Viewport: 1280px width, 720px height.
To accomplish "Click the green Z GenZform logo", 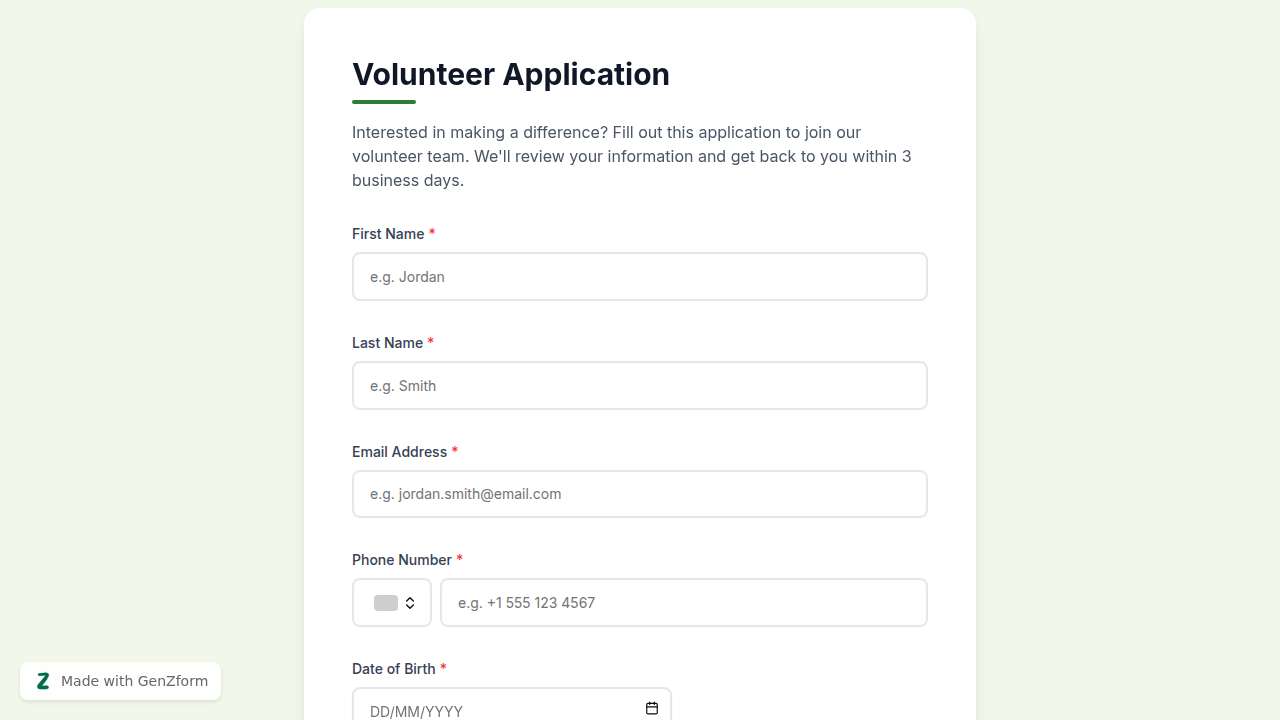I will tap(43, 680).
